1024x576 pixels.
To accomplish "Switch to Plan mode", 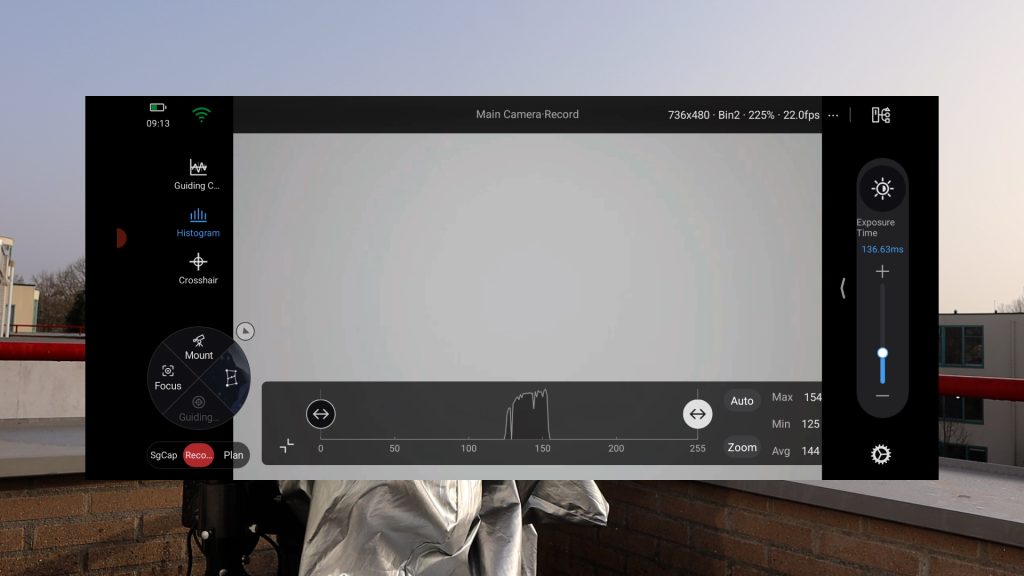I will (233, 455).
